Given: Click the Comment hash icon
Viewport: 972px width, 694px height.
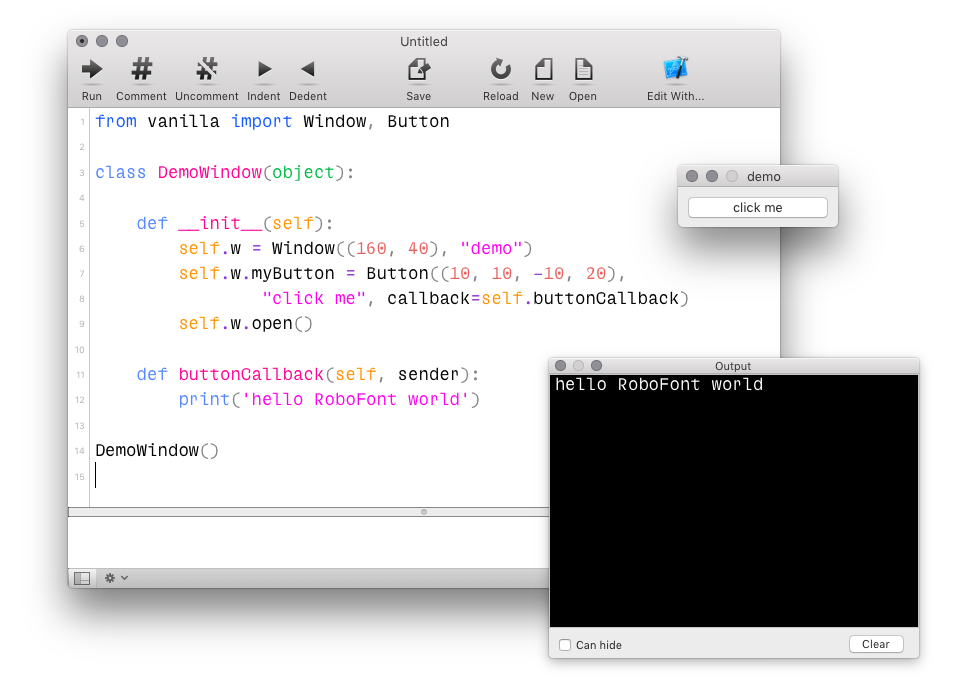Looking at the screenshot, I should (x=141, y=69).
